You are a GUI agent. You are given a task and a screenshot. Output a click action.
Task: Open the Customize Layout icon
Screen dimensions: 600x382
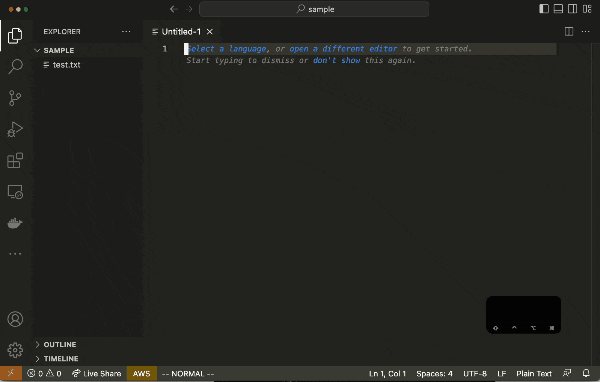(587, 9)
